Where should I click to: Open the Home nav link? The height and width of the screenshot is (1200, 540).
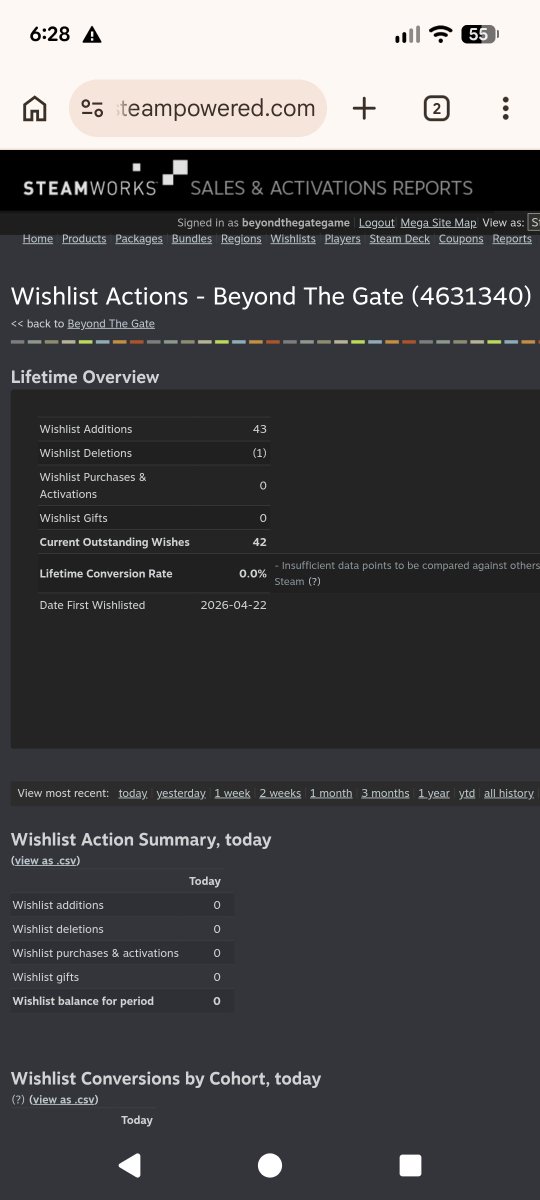pos(38,239)
